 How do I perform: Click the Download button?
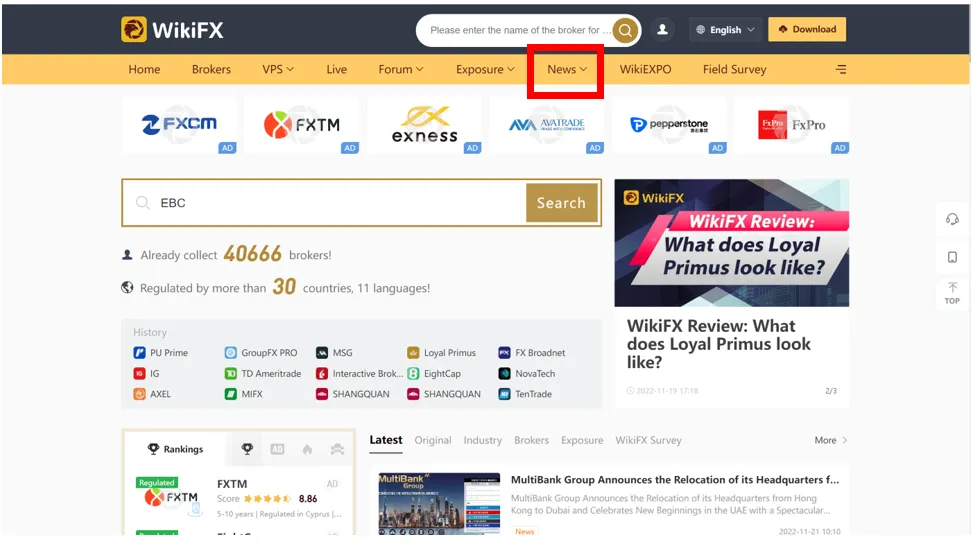(807, 29)
